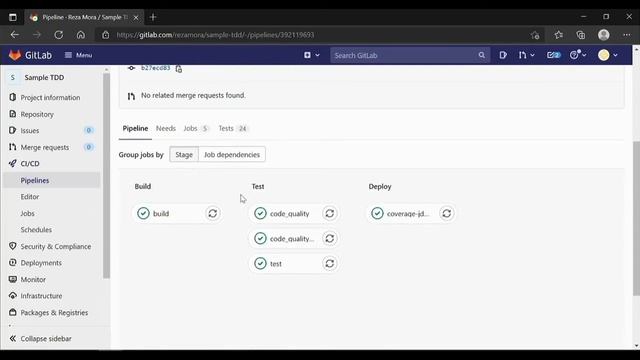This screenshot has width=640, height=360.
Task: Copy the commit SHA to clipboard
Action: [x=179, y=69]
